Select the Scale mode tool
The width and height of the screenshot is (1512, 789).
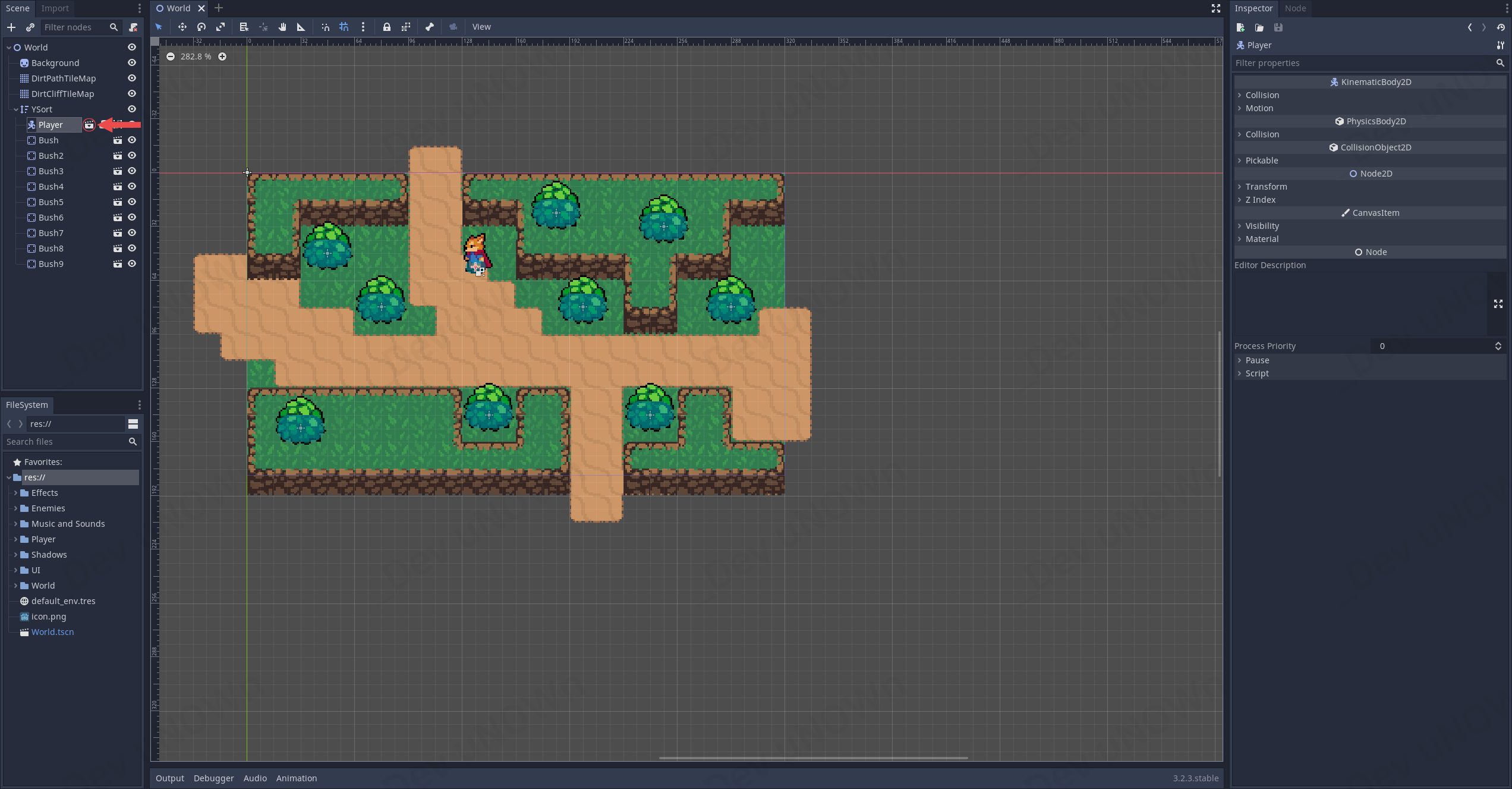[220, 27]
